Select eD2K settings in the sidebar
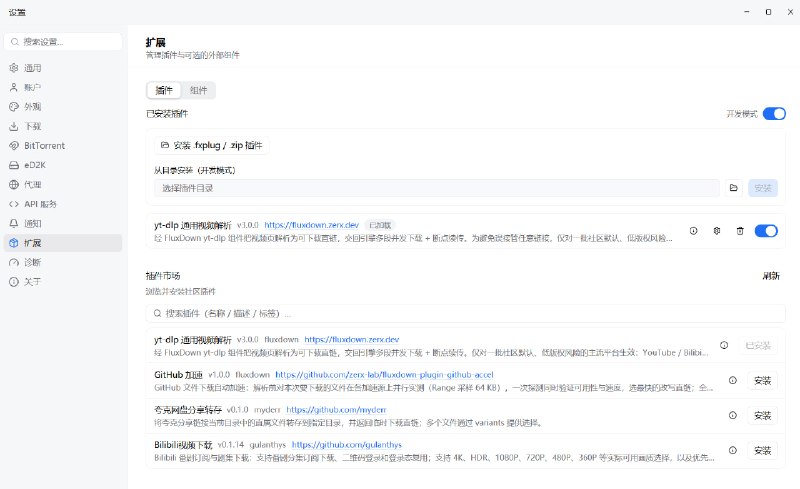The image size is (800, 489). [63, 165]
